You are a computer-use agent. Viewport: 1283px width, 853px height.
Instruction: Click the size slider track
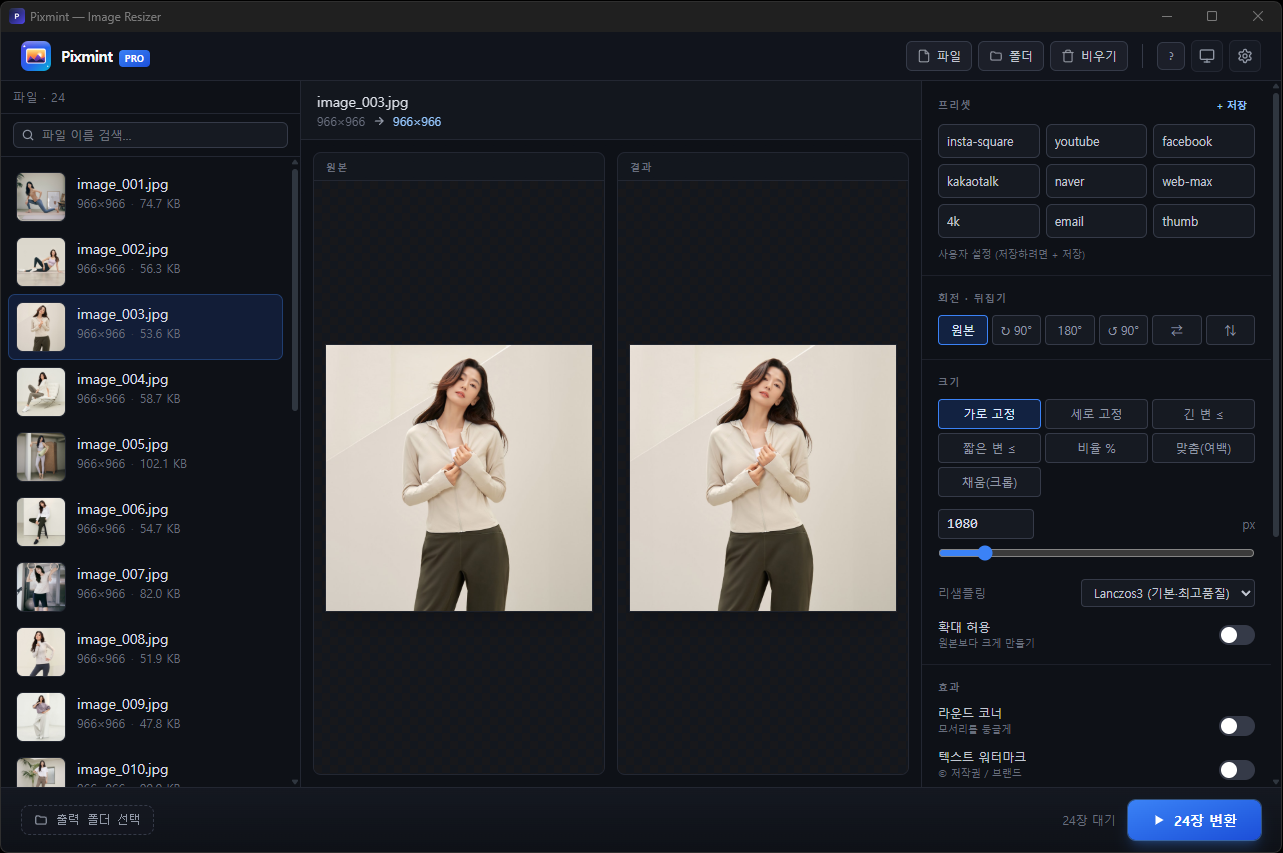[1096, 553]
